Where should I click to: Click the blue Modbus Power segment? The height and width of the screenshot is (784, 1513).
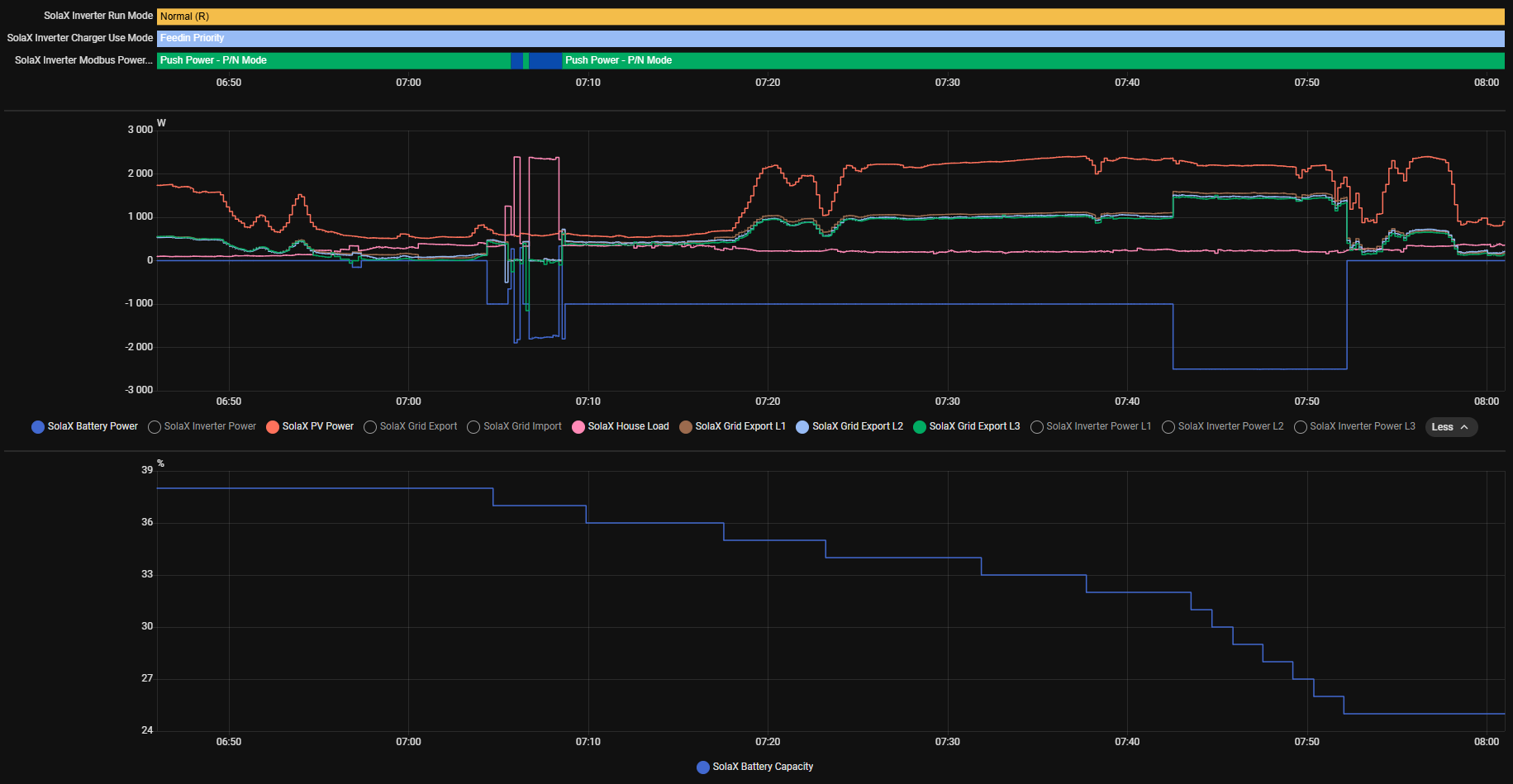(x=545, y=60)
